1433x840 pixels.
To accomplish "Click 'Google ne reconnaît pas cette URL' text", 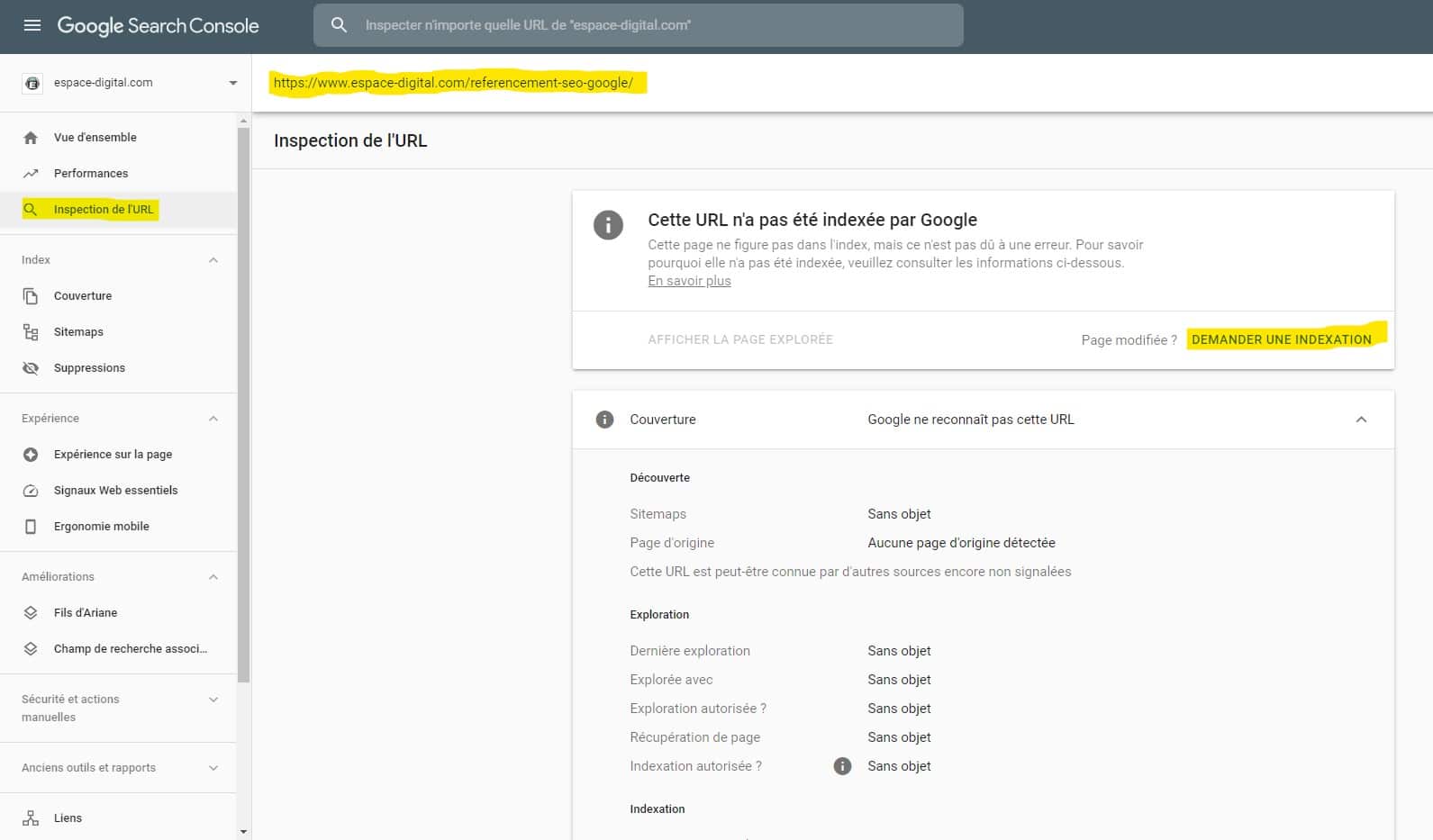I will tap(971, 420).
